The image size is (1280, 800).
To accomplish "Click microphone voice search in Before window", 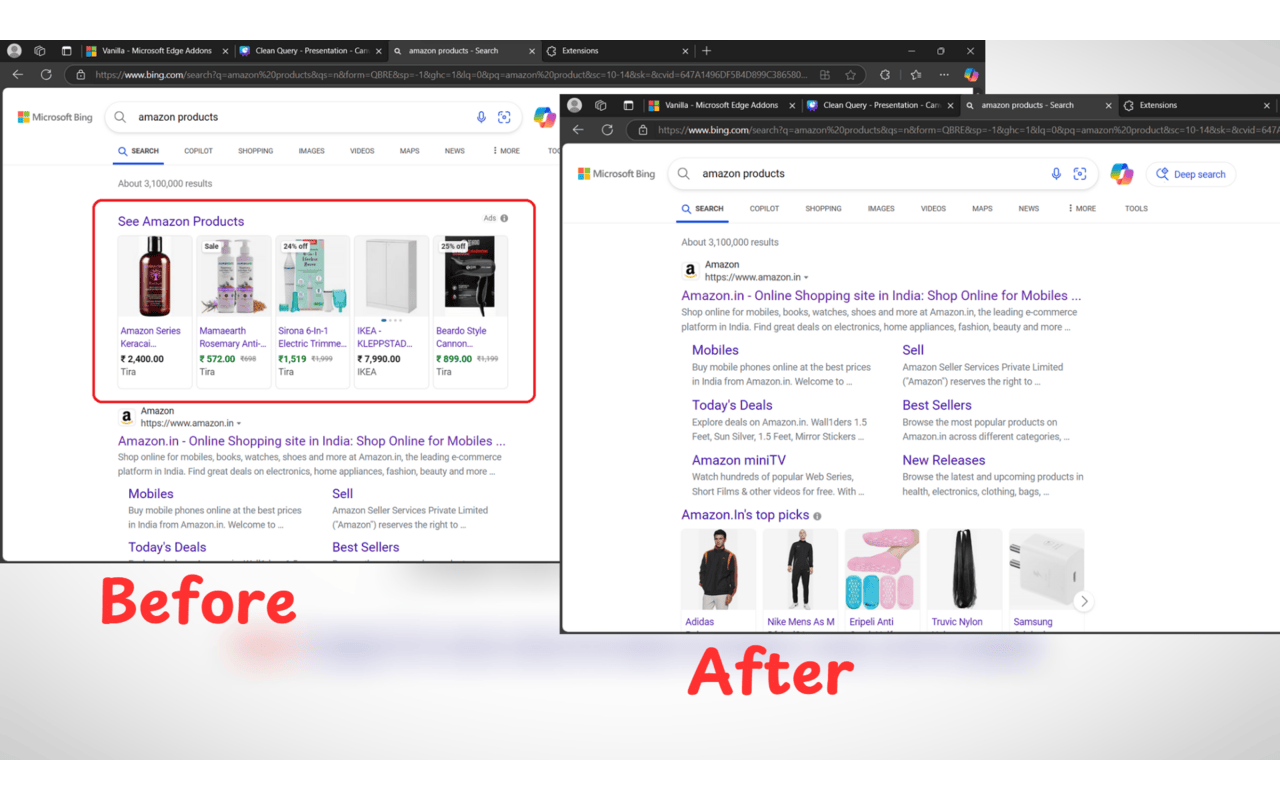I will coord(481,117).
